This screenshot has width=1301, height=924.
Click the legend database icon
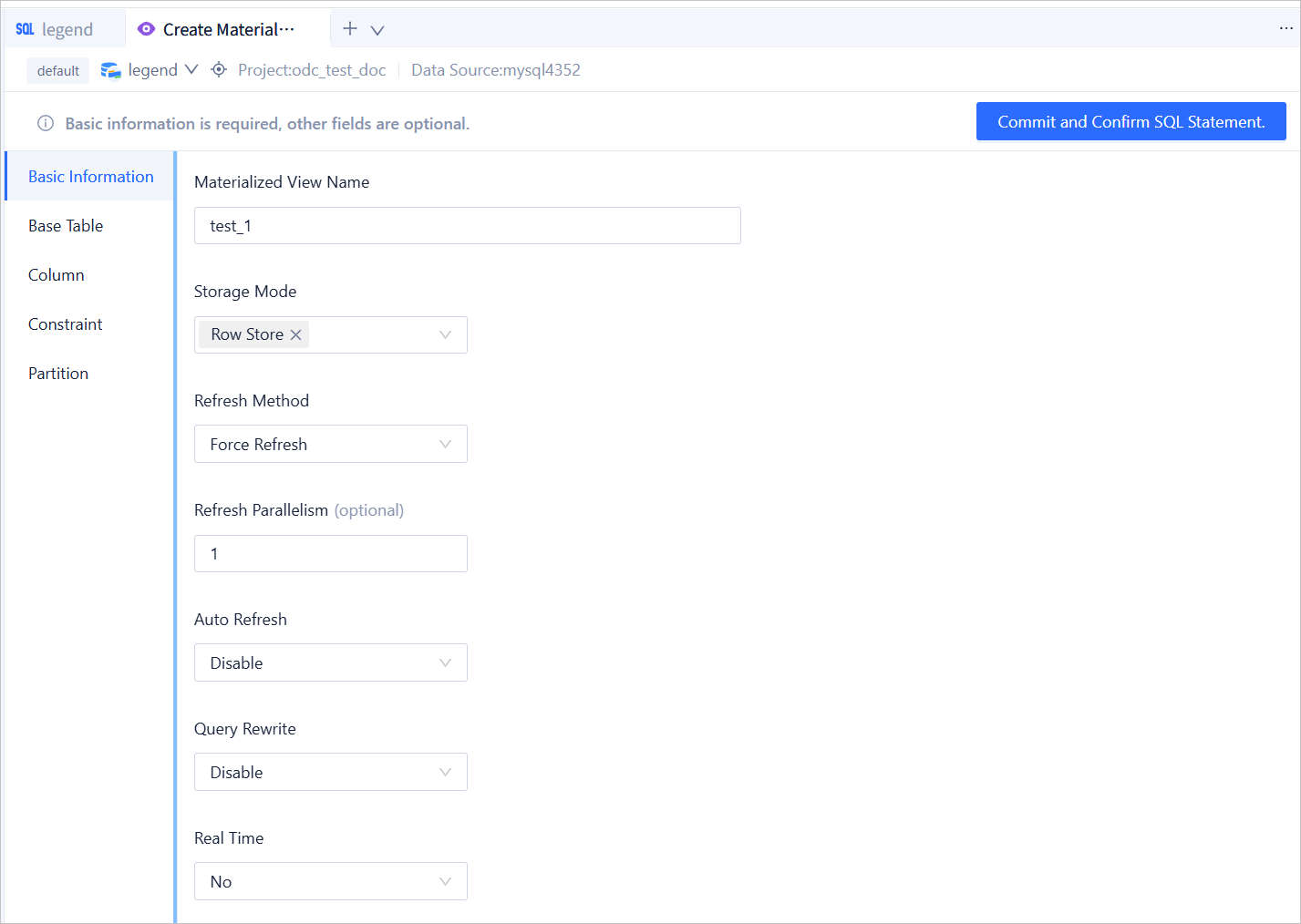111,70
